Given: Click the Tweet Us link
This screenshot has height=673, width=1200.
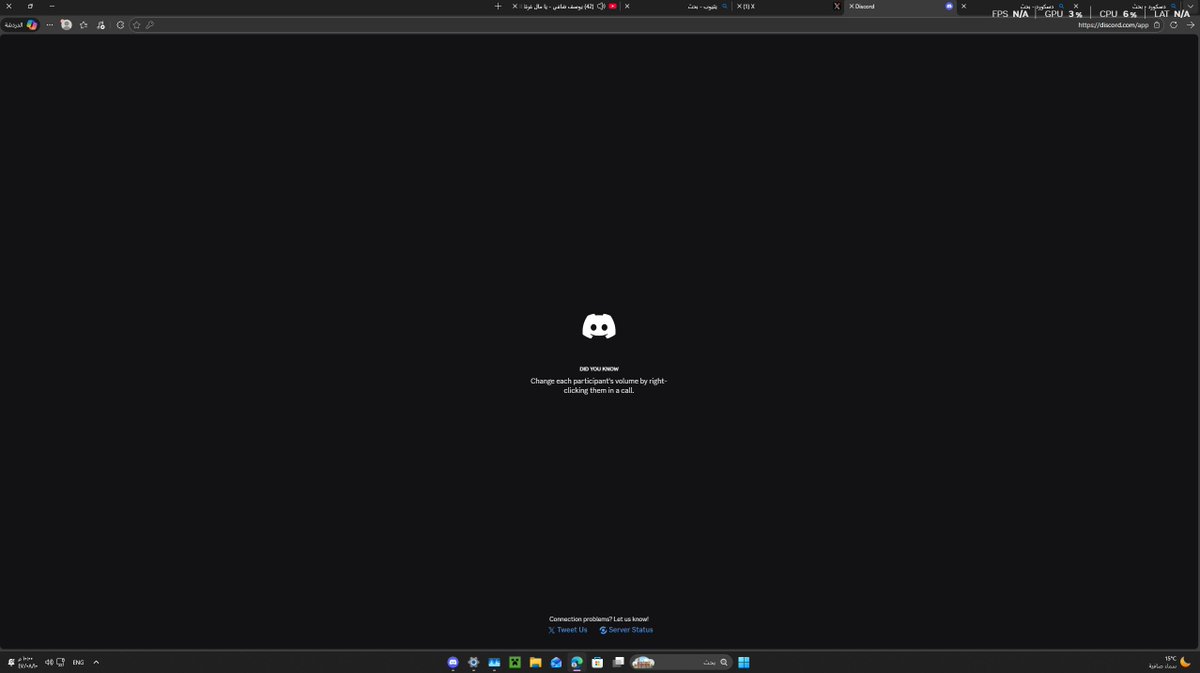Looking at the screenshot, I should click(567, 630).
